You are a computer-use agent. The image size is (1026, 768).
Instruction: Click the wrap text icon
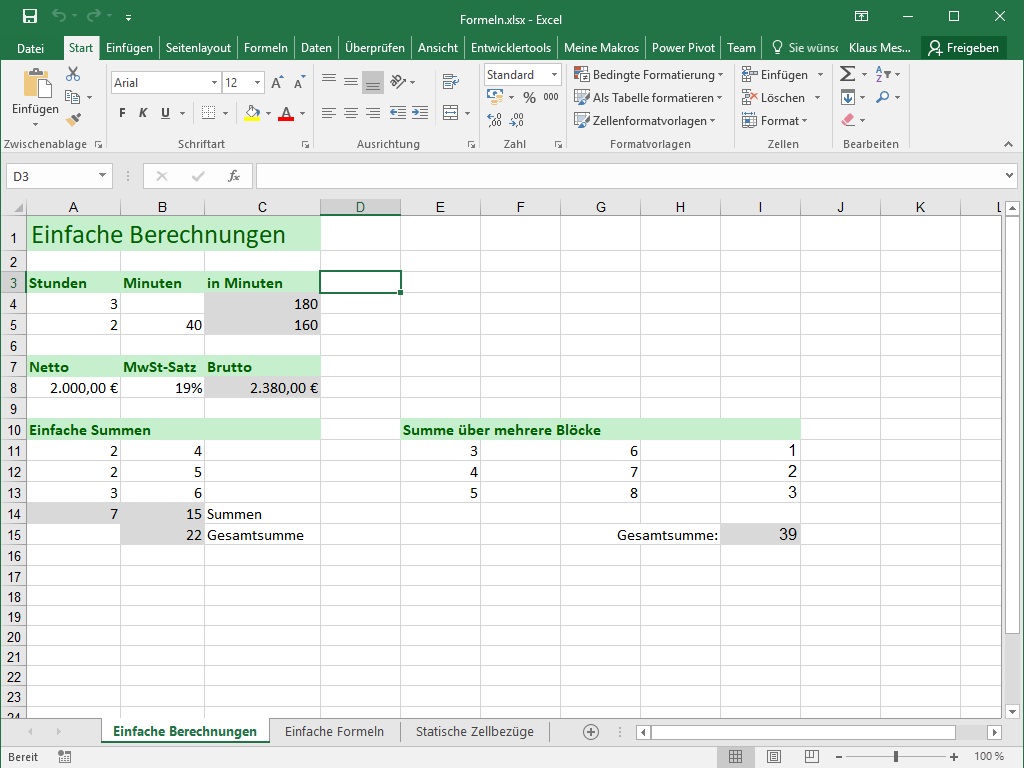pos(451,82)
